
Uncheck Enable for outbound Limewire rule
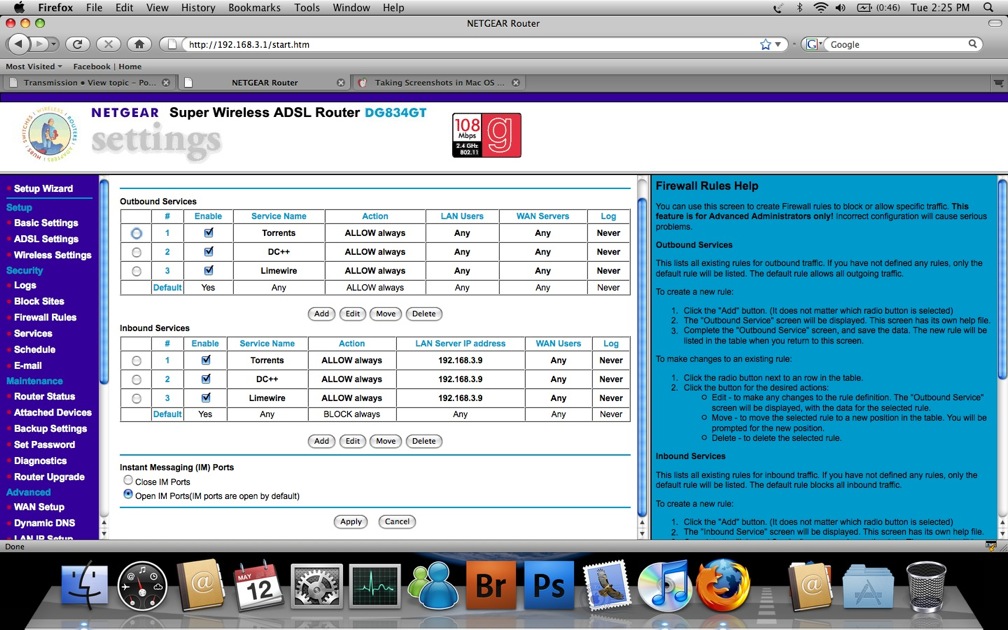tap(208, 270)
